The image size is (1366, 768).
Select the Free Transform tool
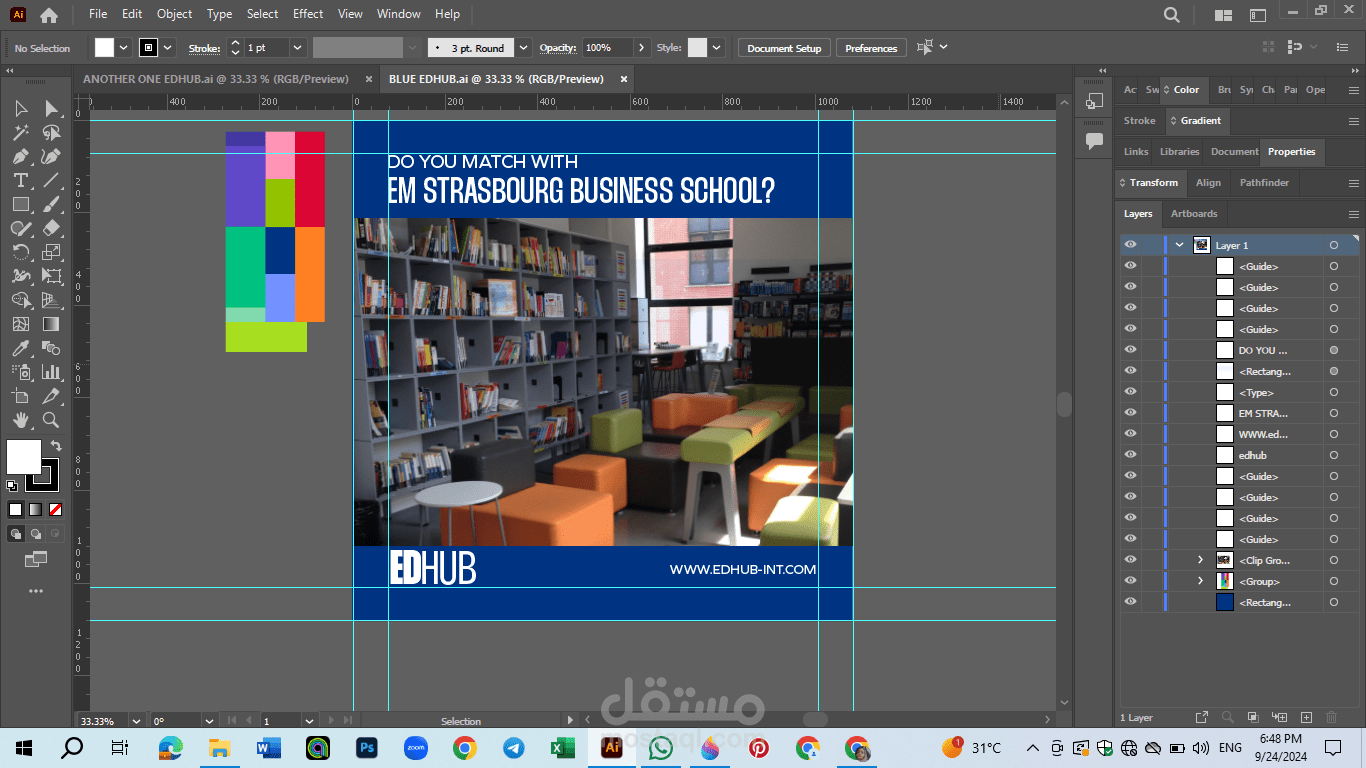point(51,276)
